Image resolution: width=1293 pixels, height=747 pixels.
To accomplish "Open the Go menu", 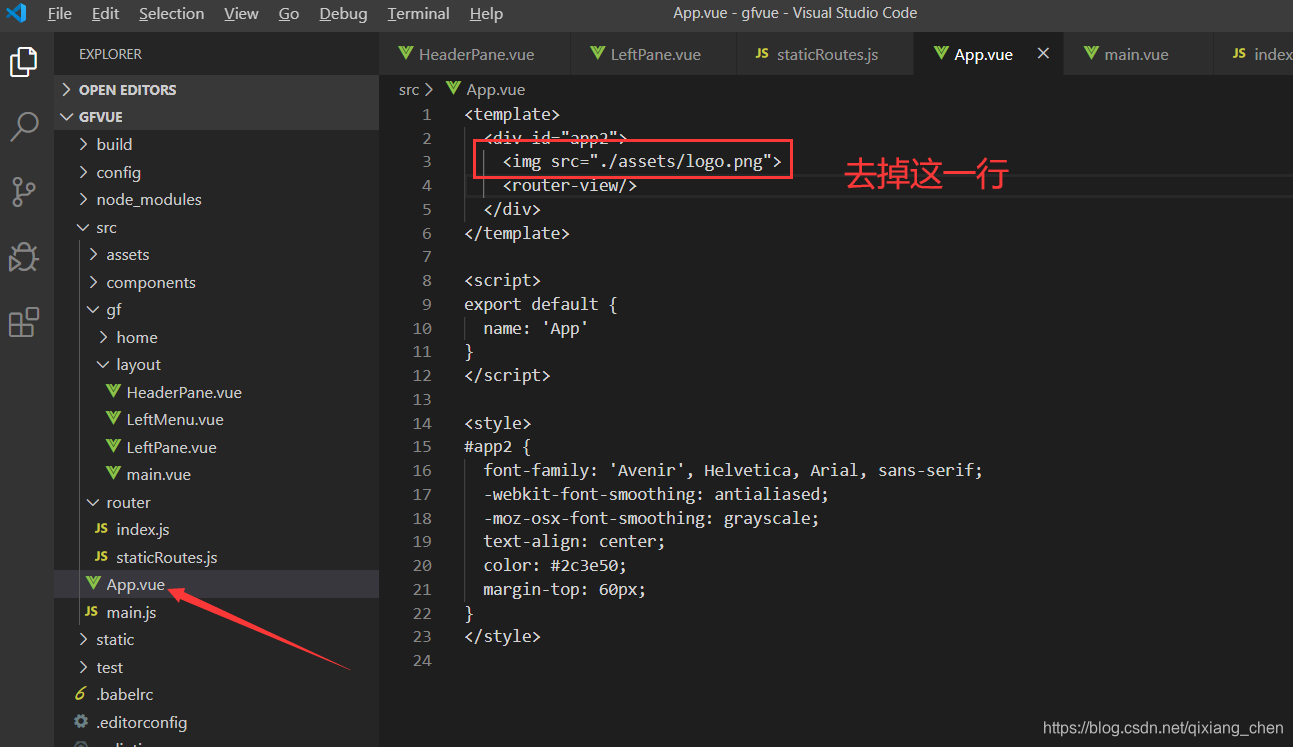I will [289, 14].
